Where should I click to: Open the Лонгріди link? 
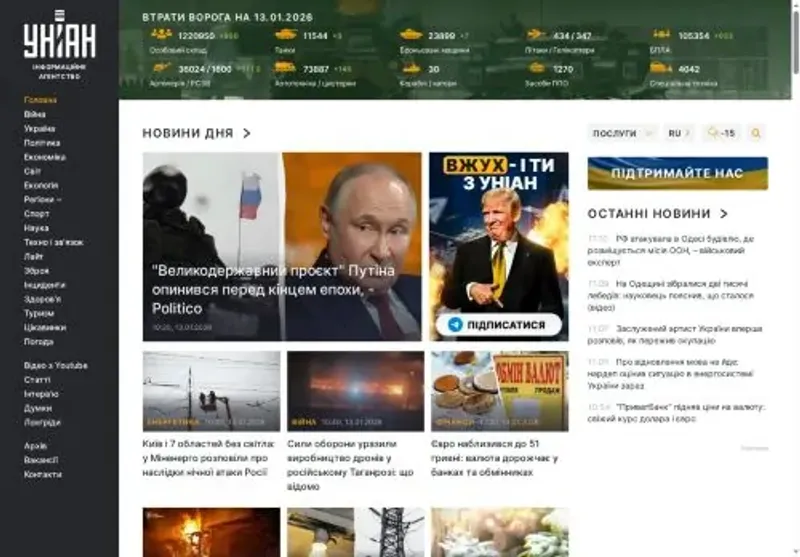pos(42,422)
